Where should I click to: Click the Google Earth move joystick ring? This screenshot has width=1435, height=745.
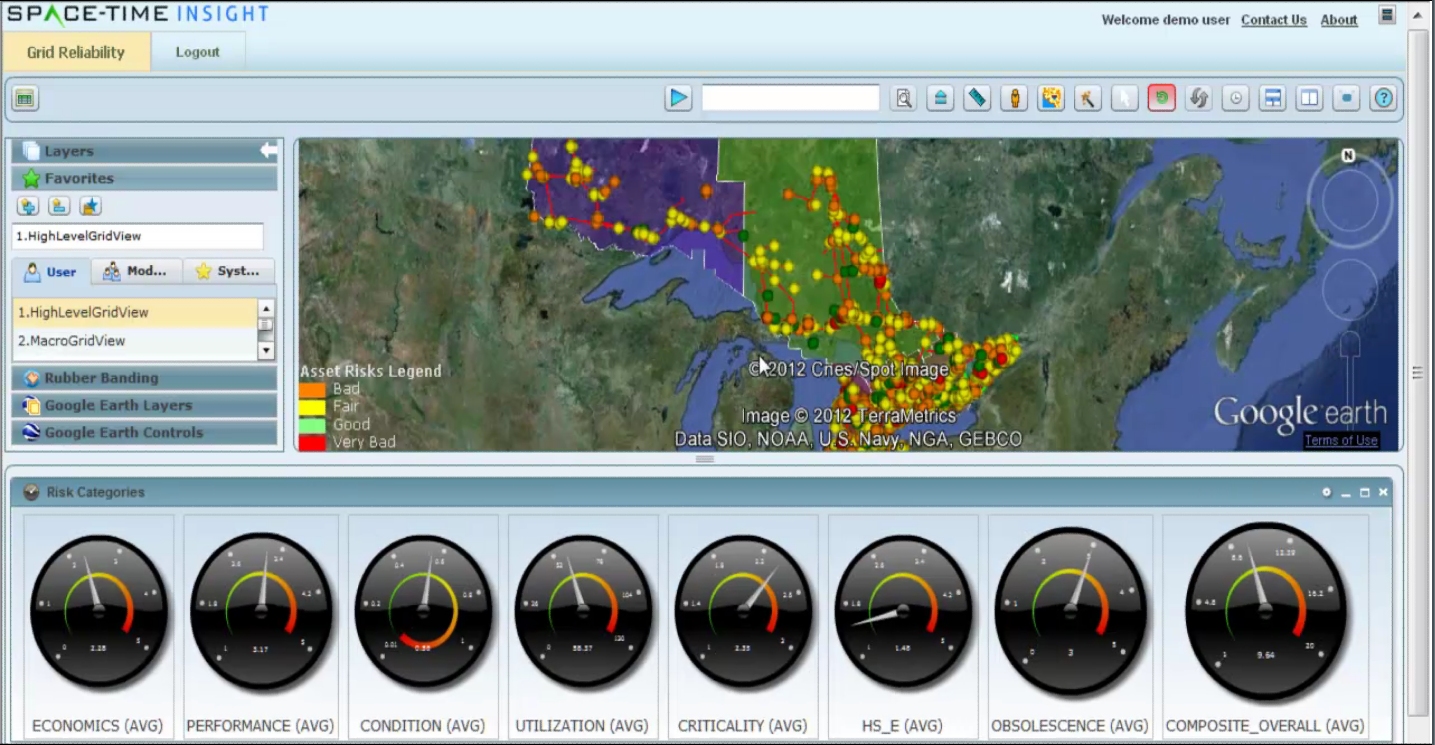[1350, 290]
